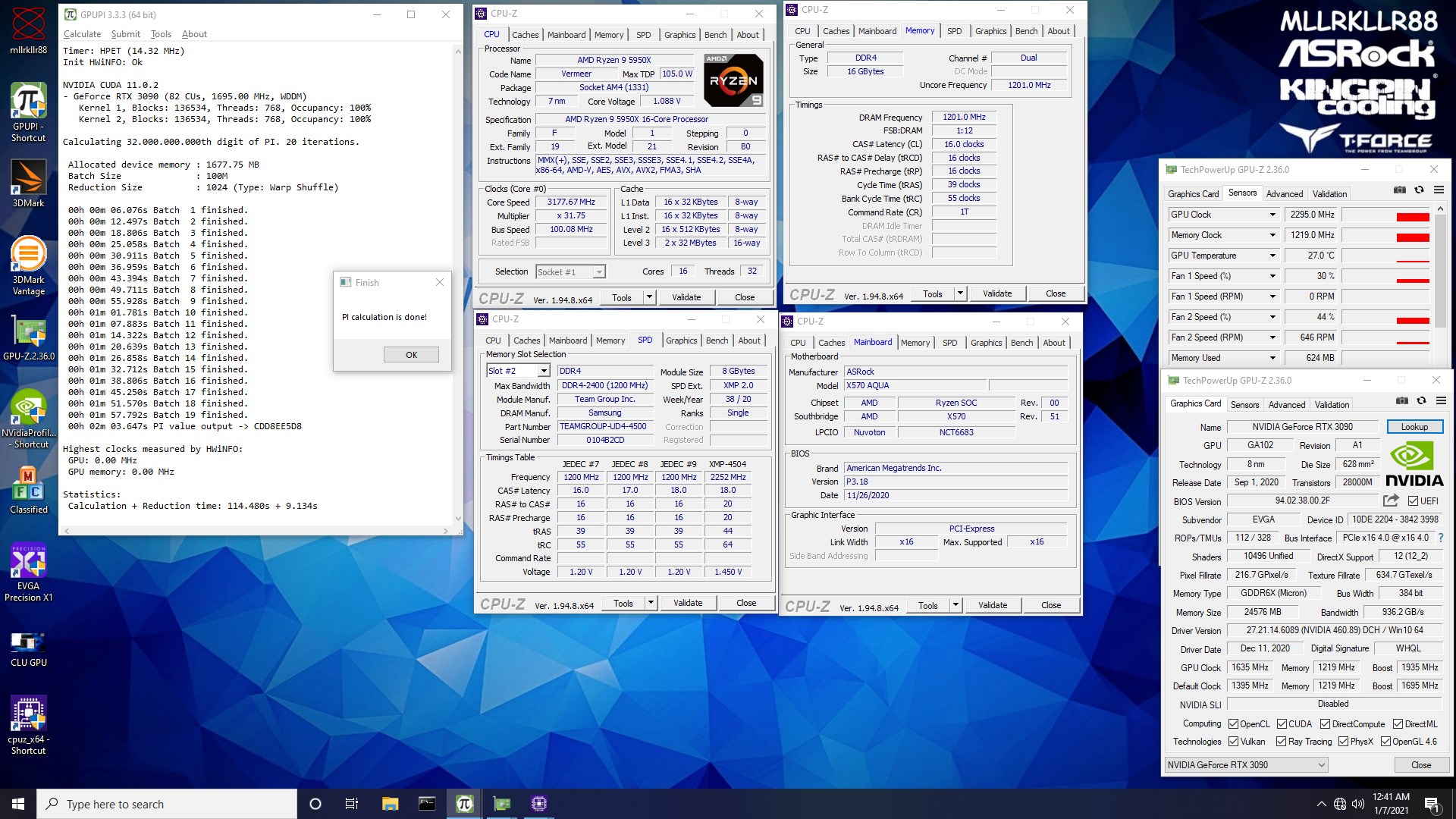
Task: Toggle the UEFI checkbox in GPU-Z
Action: (1413, 501)
